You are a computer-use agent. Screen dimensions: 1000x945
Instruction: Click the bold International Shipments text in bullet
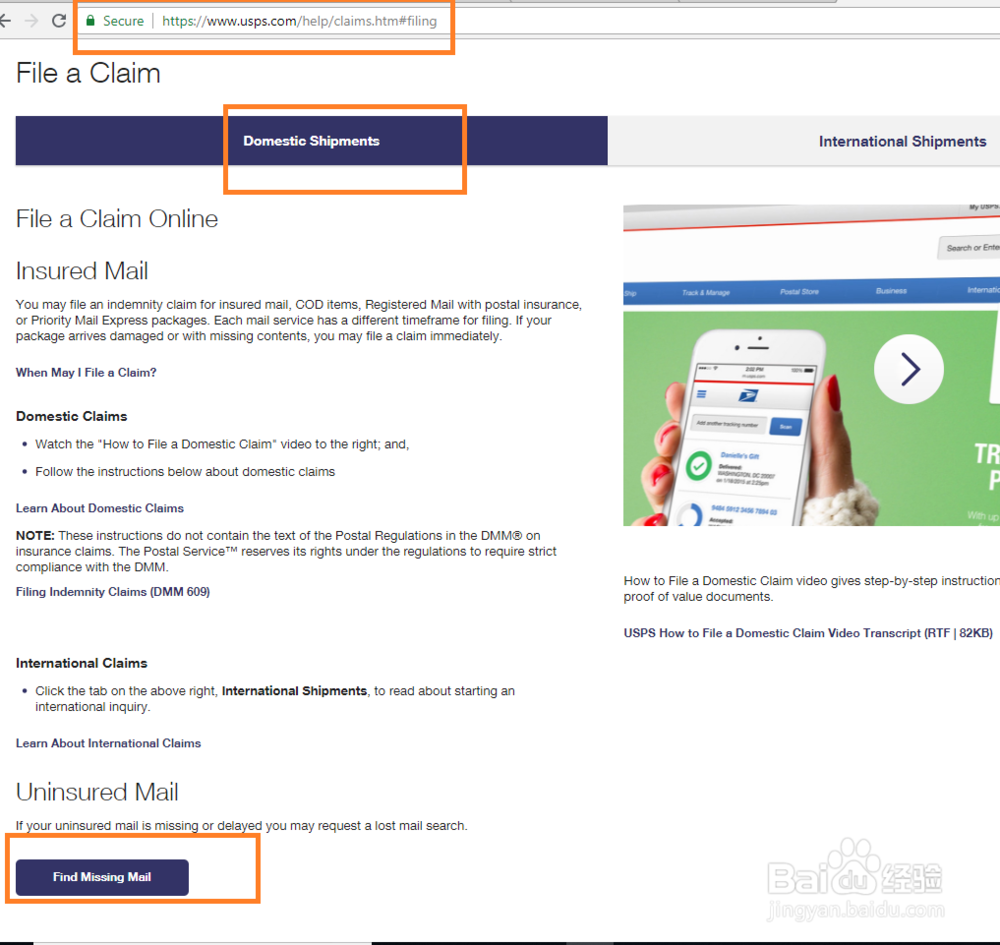294,691
